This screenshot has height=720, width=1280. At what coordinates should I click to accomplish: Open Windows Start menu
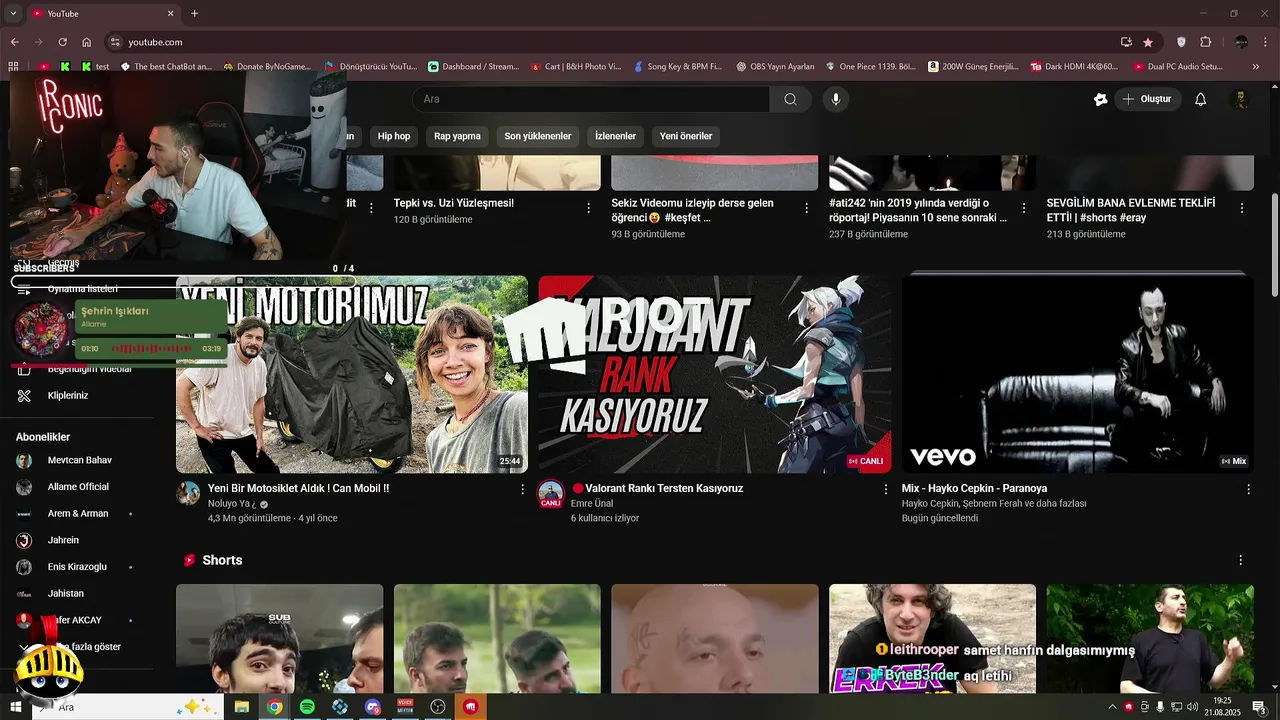coord(16,707)
